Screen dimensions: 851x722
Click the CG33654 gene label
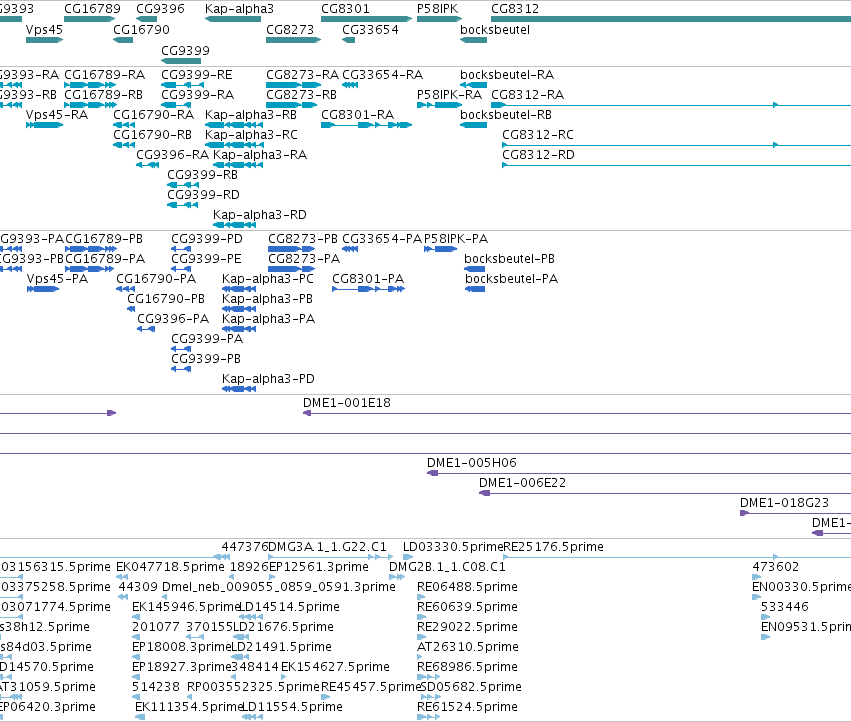point(370,29)
